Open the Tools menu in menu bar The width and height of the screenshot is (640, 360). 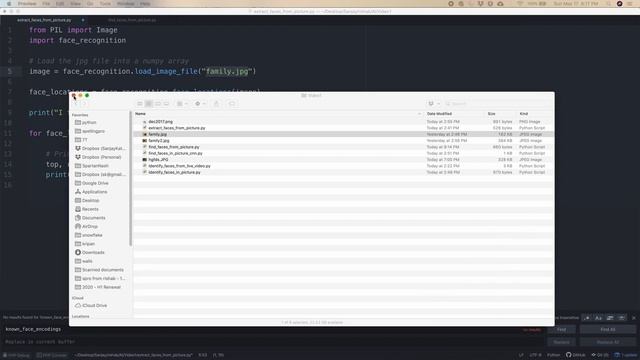pos(105,4)
